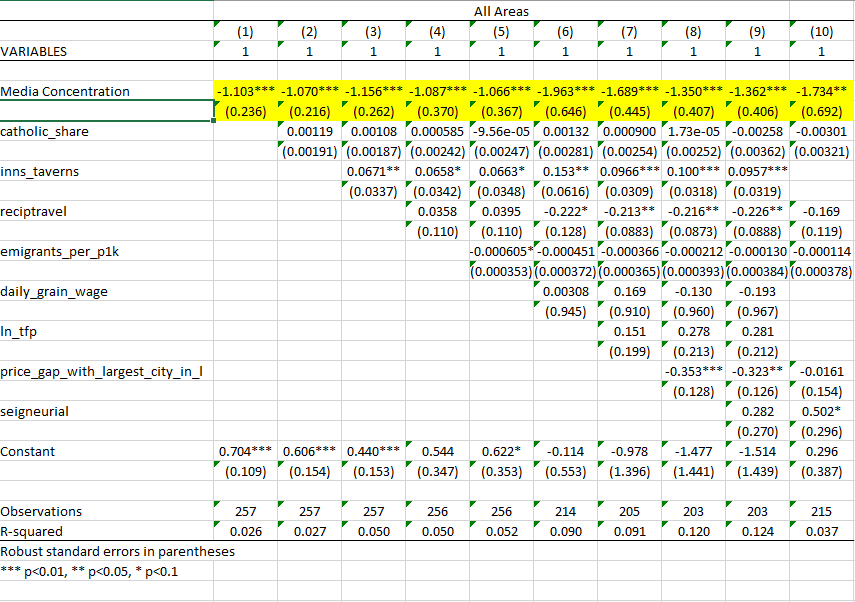The height and width of the screenshot is (602, 855).
Task: Click the 'emigrants_per_p1k' row label
Action: point(107,251)
